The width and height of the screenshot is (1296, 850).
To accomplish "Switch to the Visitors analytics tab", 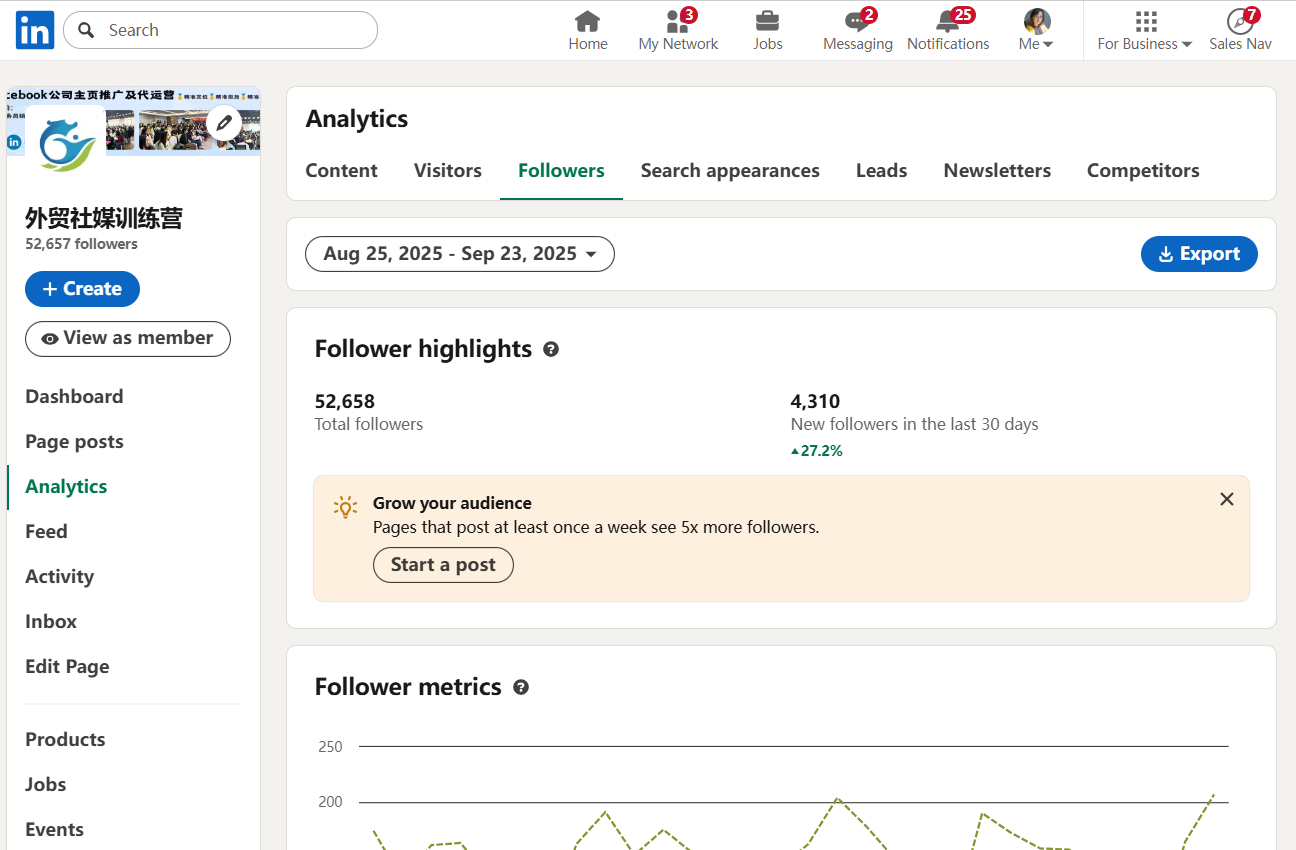I will [448, 171].
